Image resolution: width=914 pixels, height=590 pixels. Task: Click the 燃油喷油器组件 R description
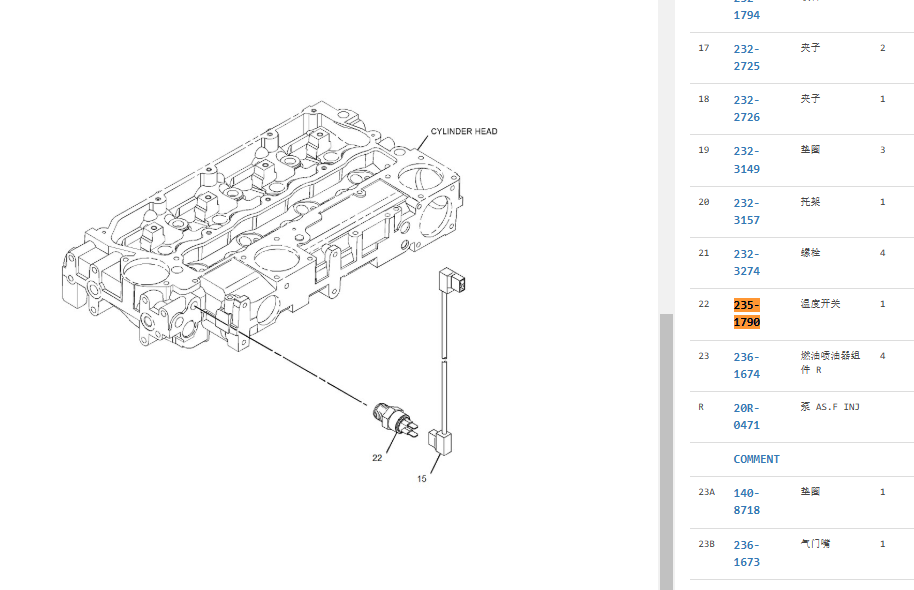tap(830, 362)
